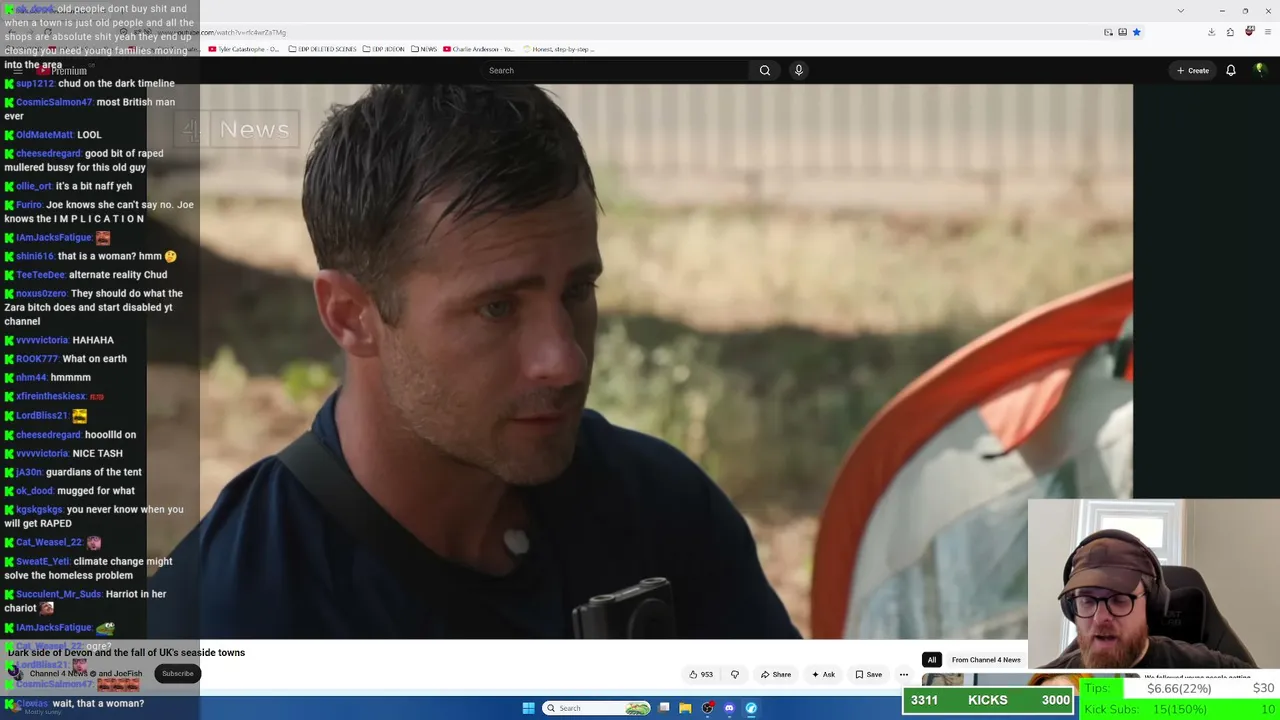Open the Ask button under the video

[x=824, y=674]
